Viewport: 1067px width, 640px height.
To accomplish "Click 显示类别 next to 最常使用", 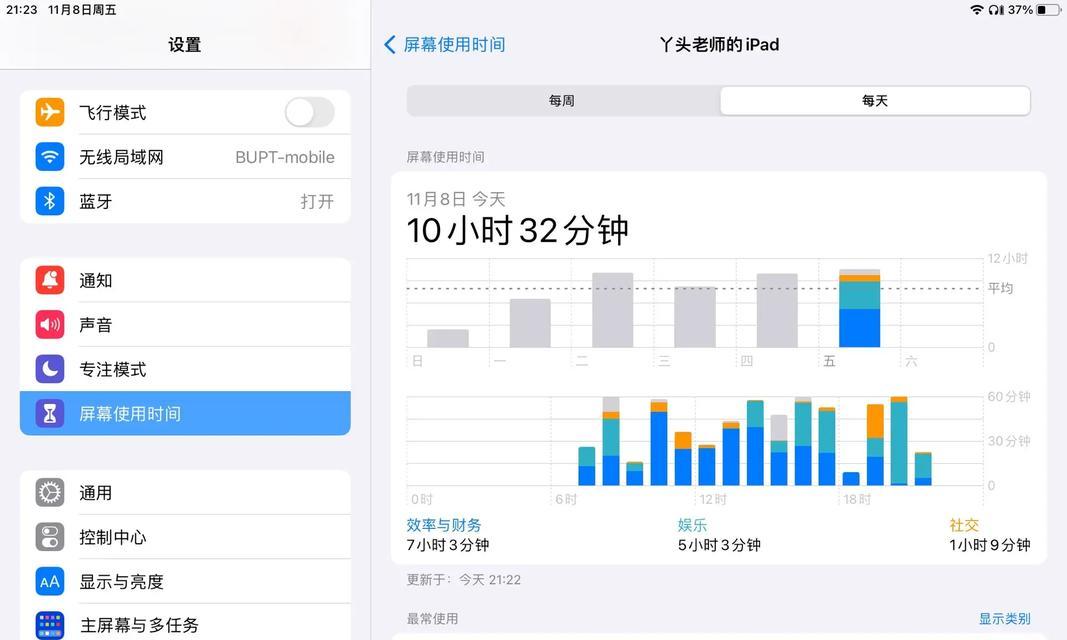I will (1004, 618).
